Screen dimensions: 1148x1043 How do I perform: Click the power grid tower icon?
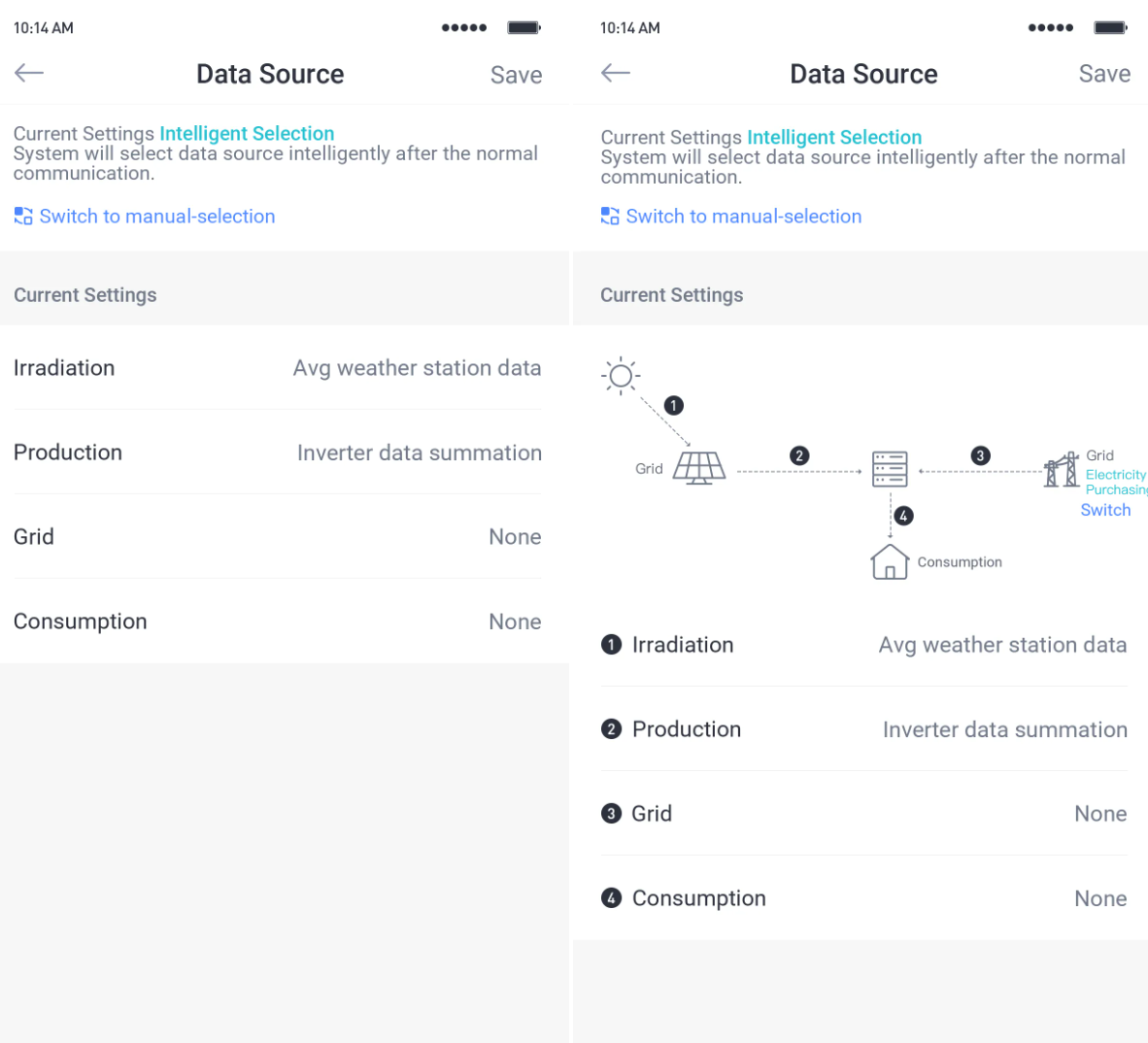click(1062, 469)
